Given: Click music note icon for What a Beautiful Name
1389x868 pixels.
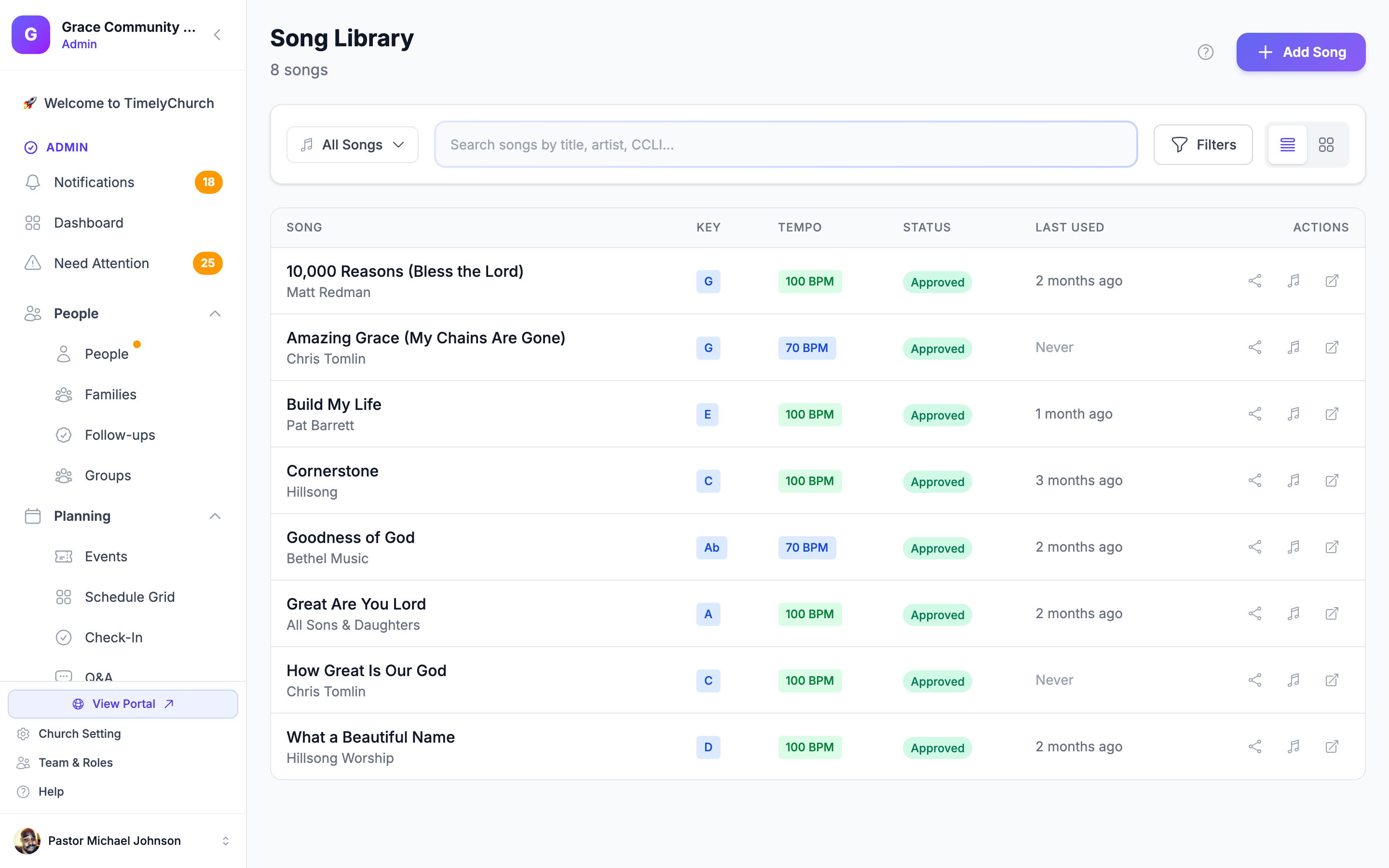Looking at the screenshot, I should pos(1293,747).
